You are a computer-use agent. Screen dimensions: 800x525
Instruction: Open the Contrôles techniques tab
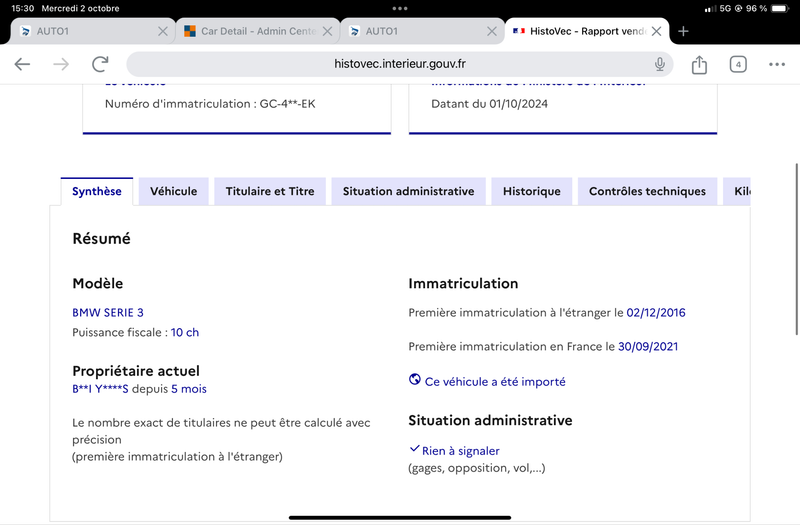click(647, 191)
